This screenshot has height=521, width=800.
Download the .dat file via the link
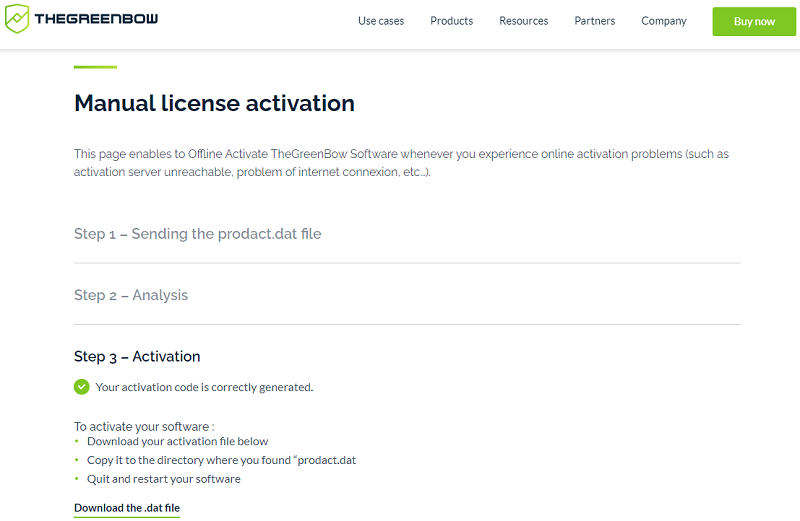tap(127, 508)
